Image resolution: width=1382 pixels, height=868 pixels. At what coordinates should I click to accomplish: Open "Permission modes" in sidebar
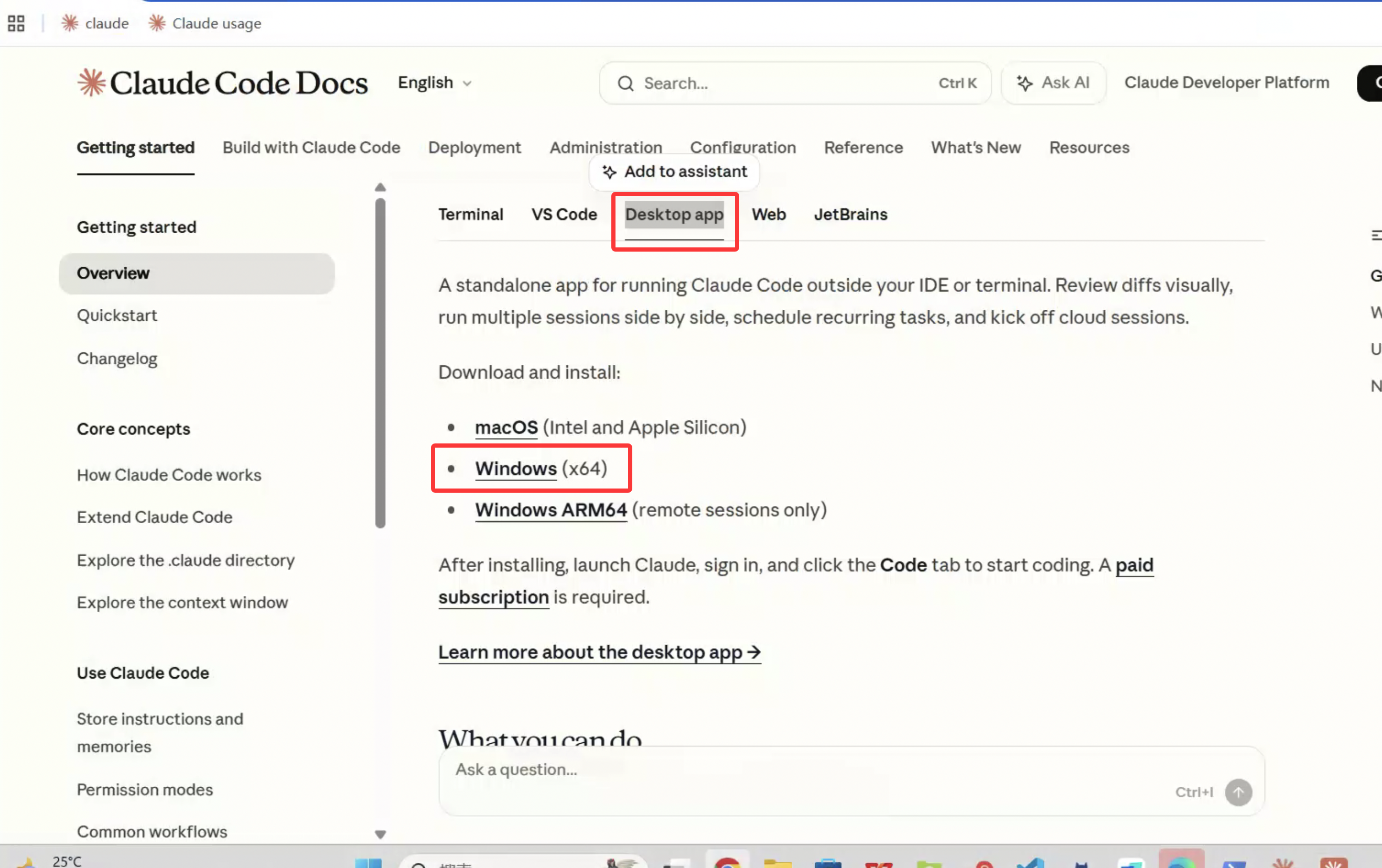click(x=145, y=790)
